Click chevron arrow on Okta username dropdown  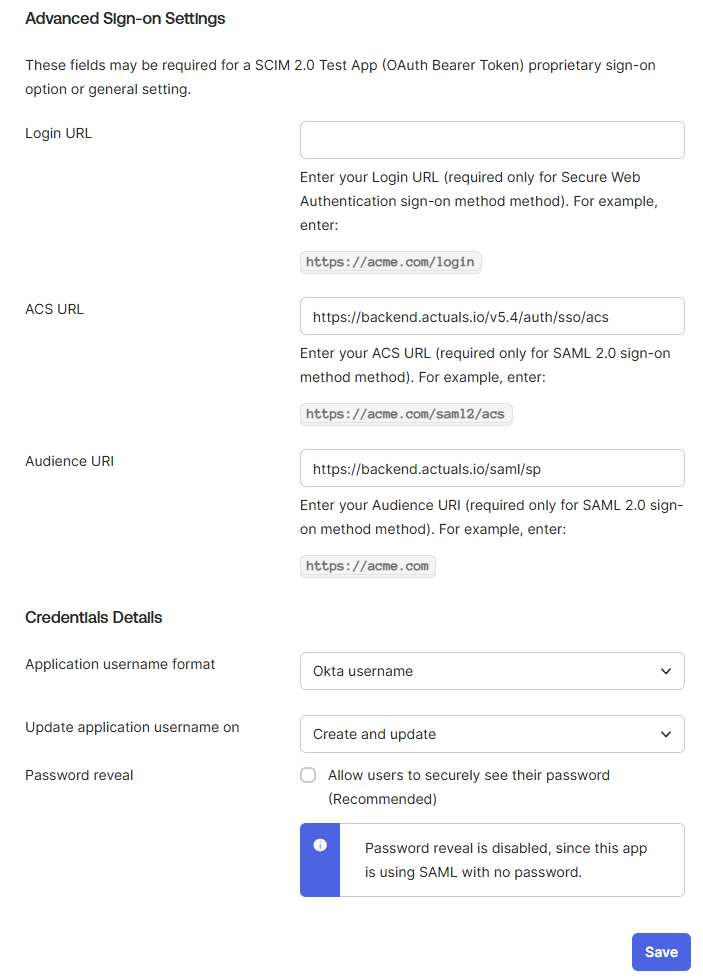(x=666, y=671)
